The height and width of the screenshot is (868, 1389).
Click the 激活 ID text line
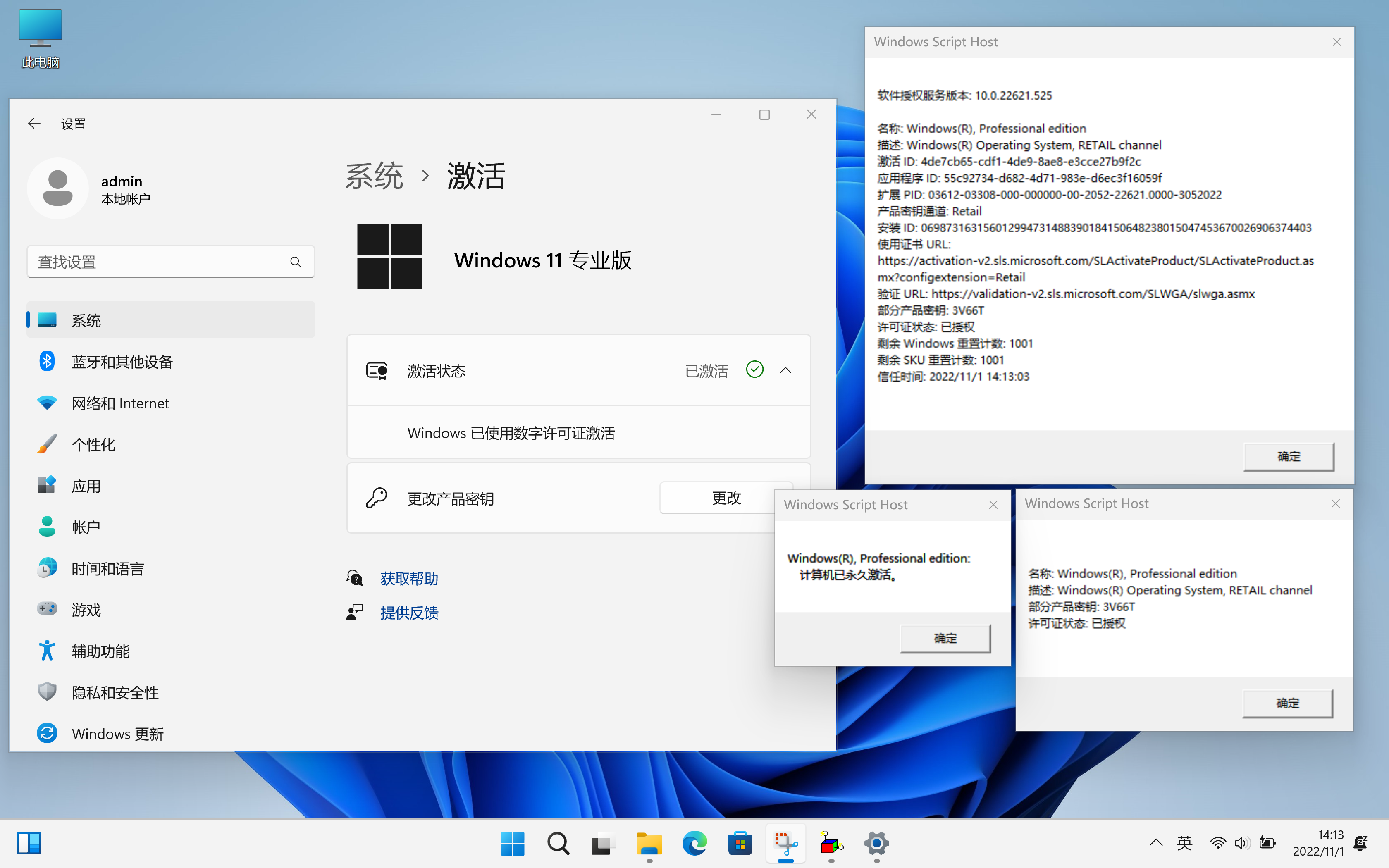click(x=1009, y=161)
